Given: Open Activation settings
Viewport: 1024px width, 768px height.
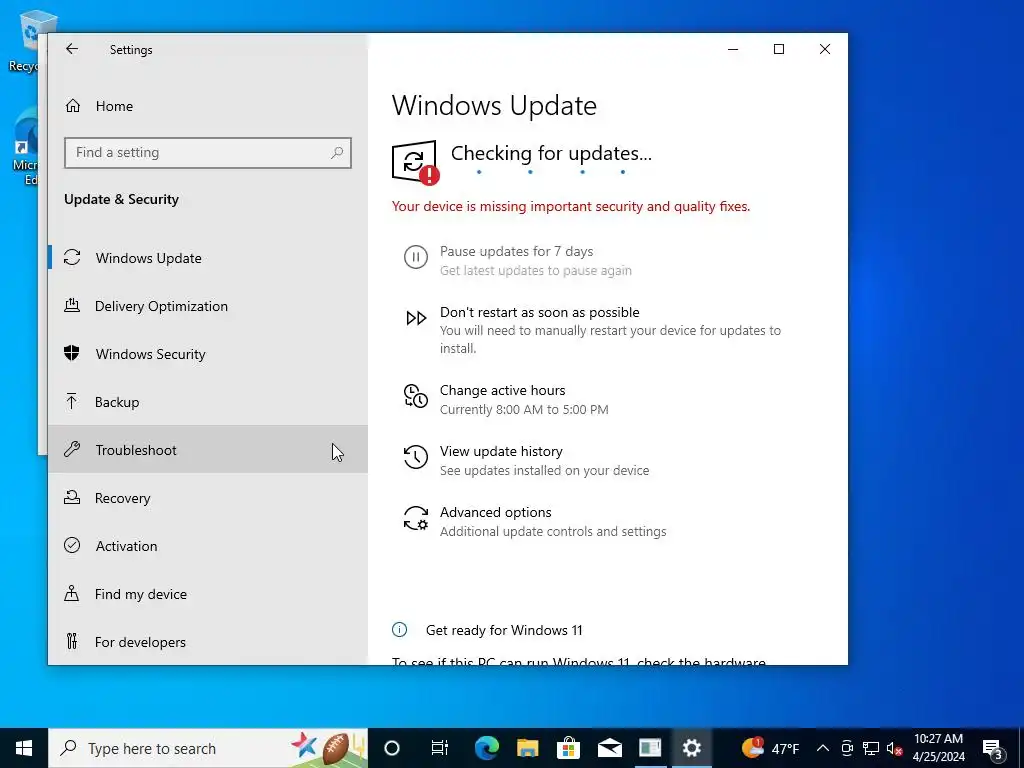Looking at the screenshot, I should tap(208, 545).
